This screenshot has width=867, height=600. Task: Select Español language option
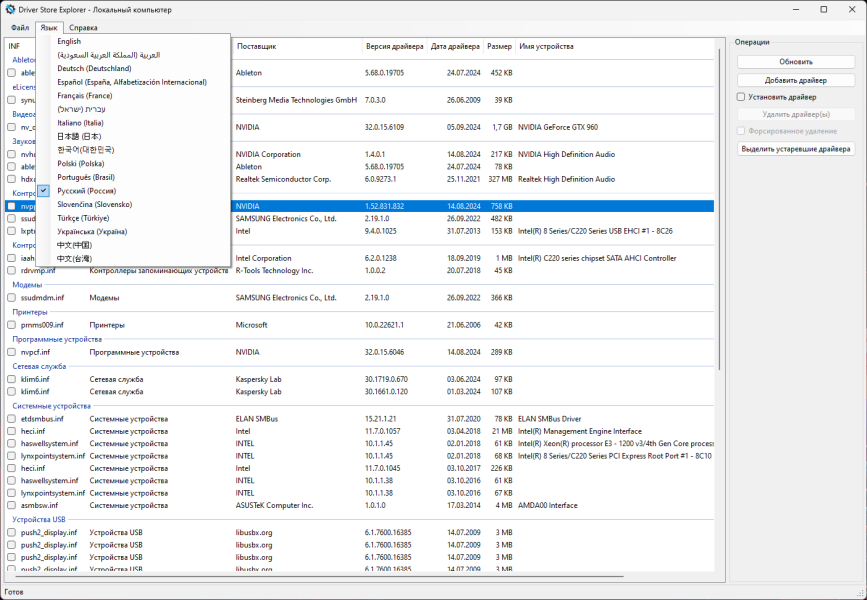click(133, 82)
